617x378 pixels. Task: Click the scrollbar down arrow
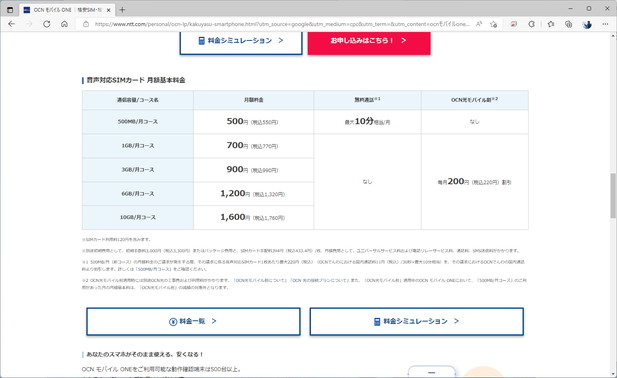pyautogui.click(x=613, y=374)
